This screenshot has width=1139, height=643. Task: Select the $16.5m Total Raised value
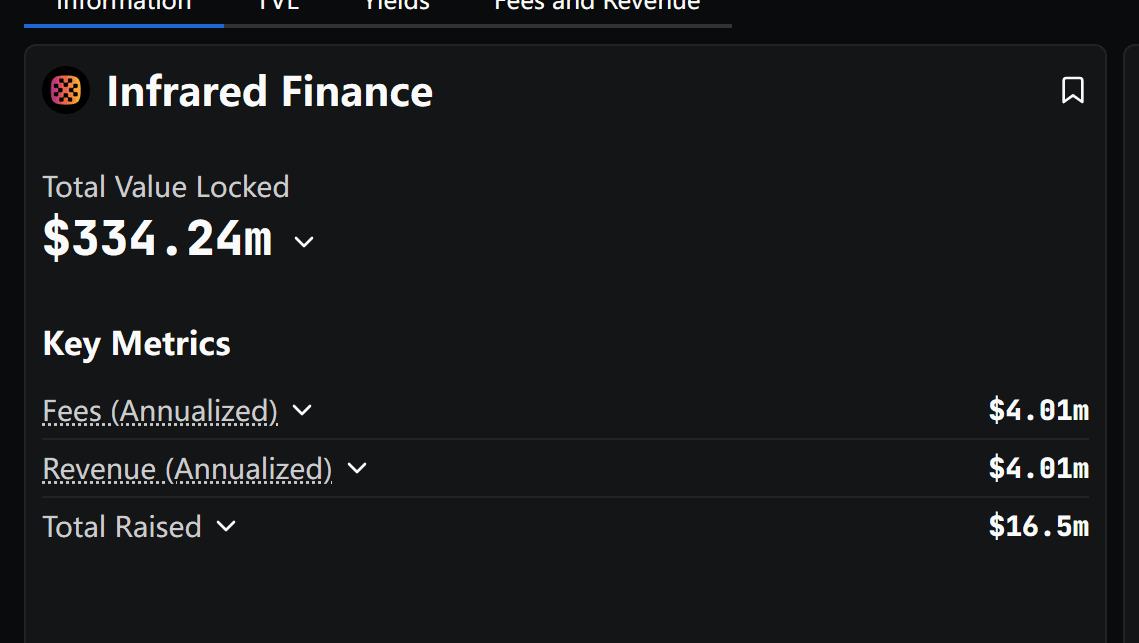(1038, 526)
